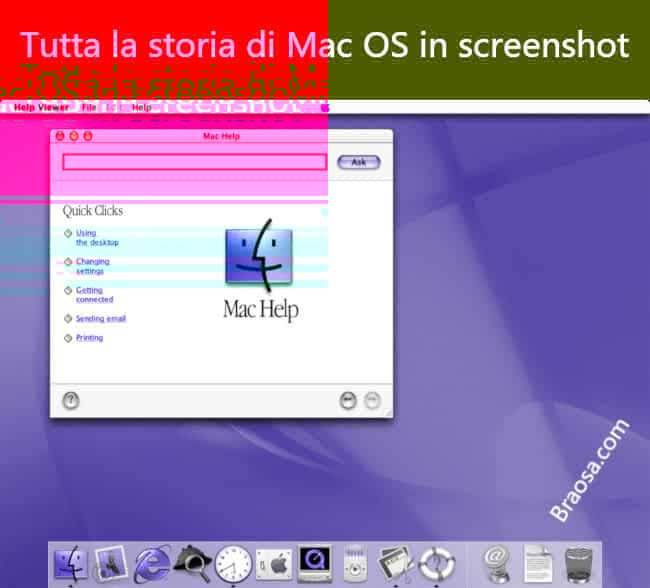
Task: Click the question mark help center button
Action: point(71,400)
